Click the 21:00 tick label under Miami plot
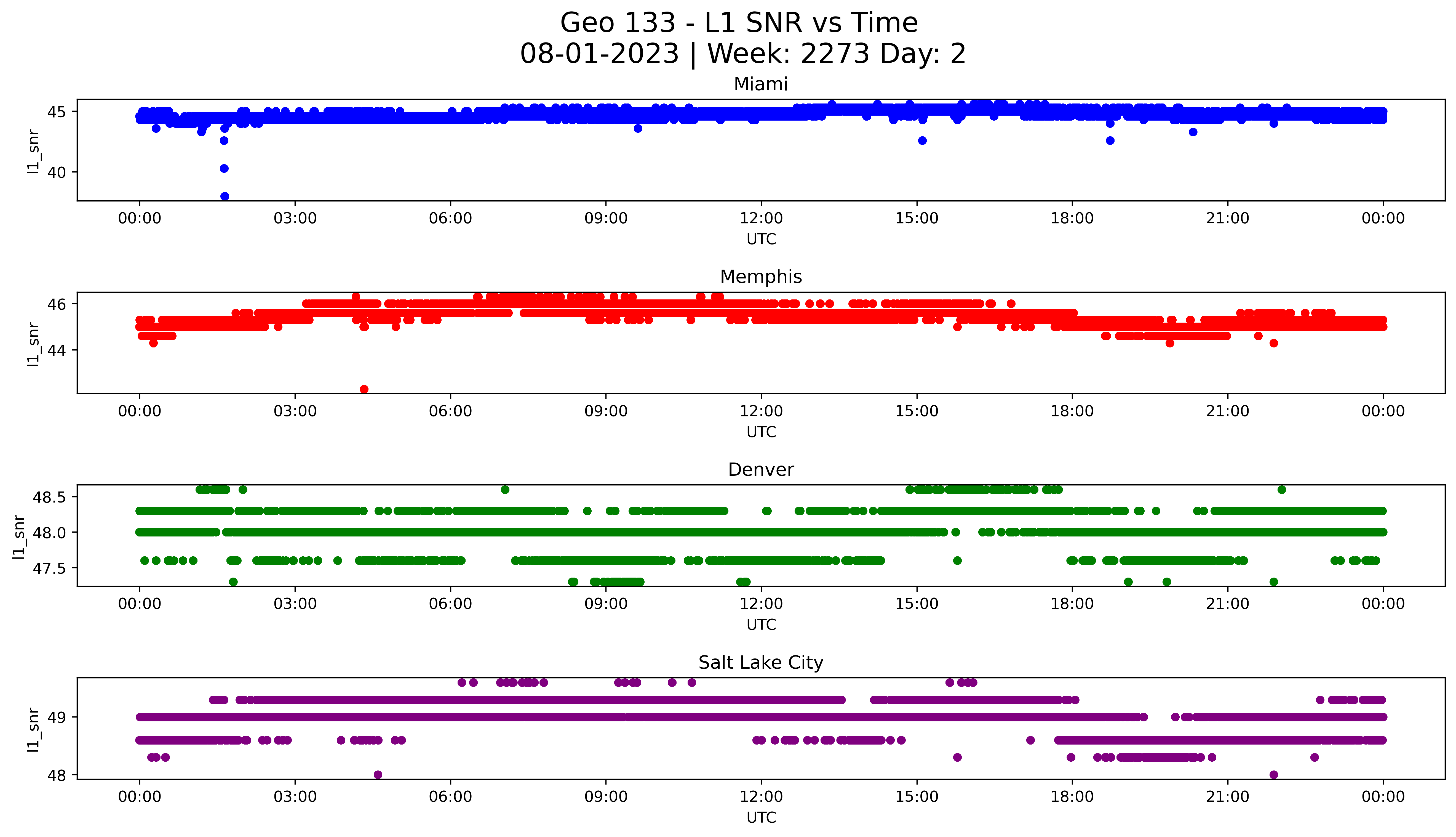Screen dimensions: 1456x837 (1227, 219)
